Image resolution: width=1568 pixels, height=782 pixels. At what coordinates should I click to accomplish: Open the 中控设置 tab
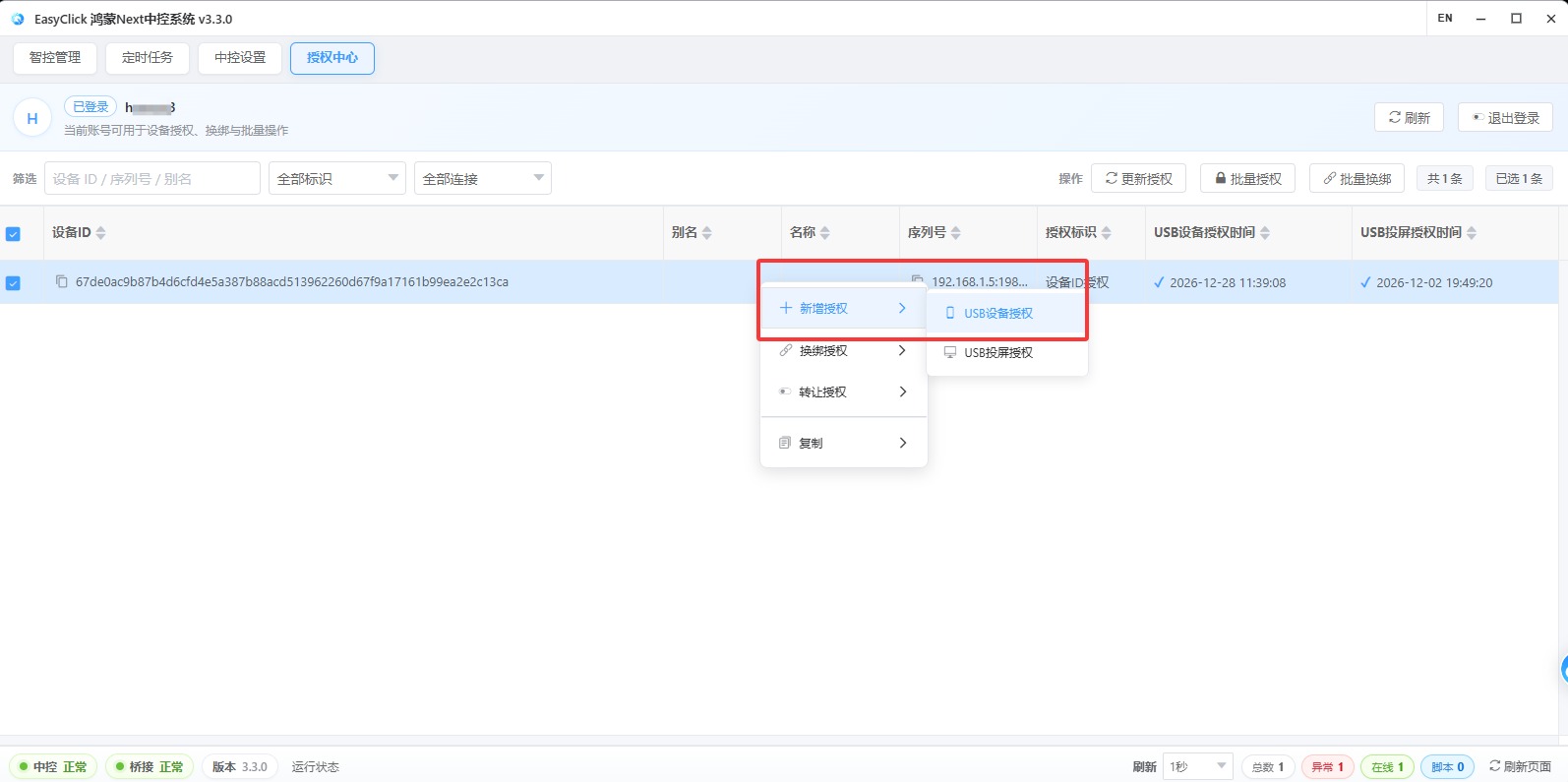click(x=240, y=58)
